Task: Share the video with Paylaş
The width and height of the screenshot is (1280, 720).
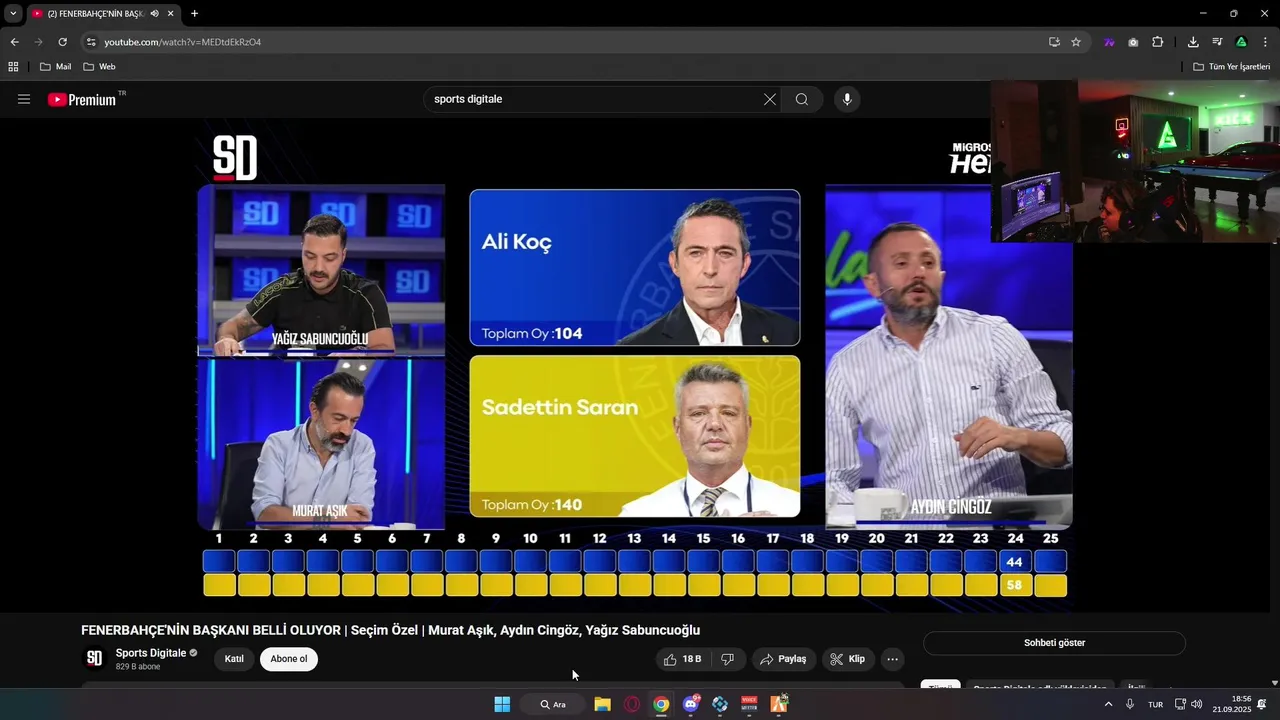Action: 783,659
